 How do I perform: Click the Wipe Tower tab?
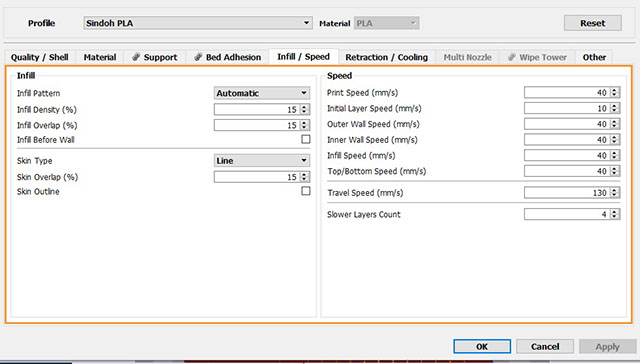coord(537,57)
